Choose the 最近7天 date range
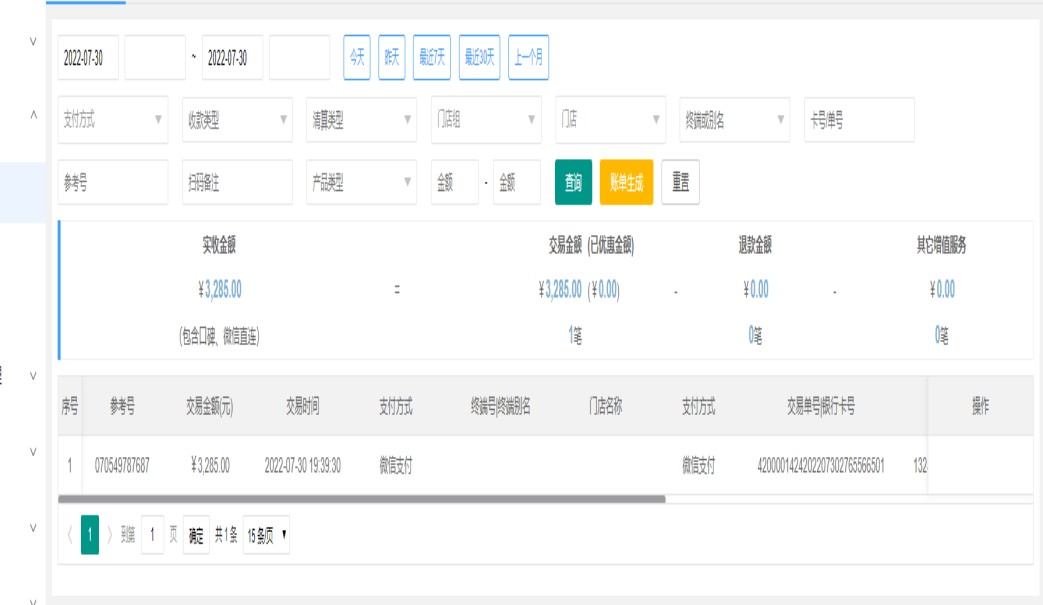1043x605 pixels. pyautogui.click(x=432, y=58)
